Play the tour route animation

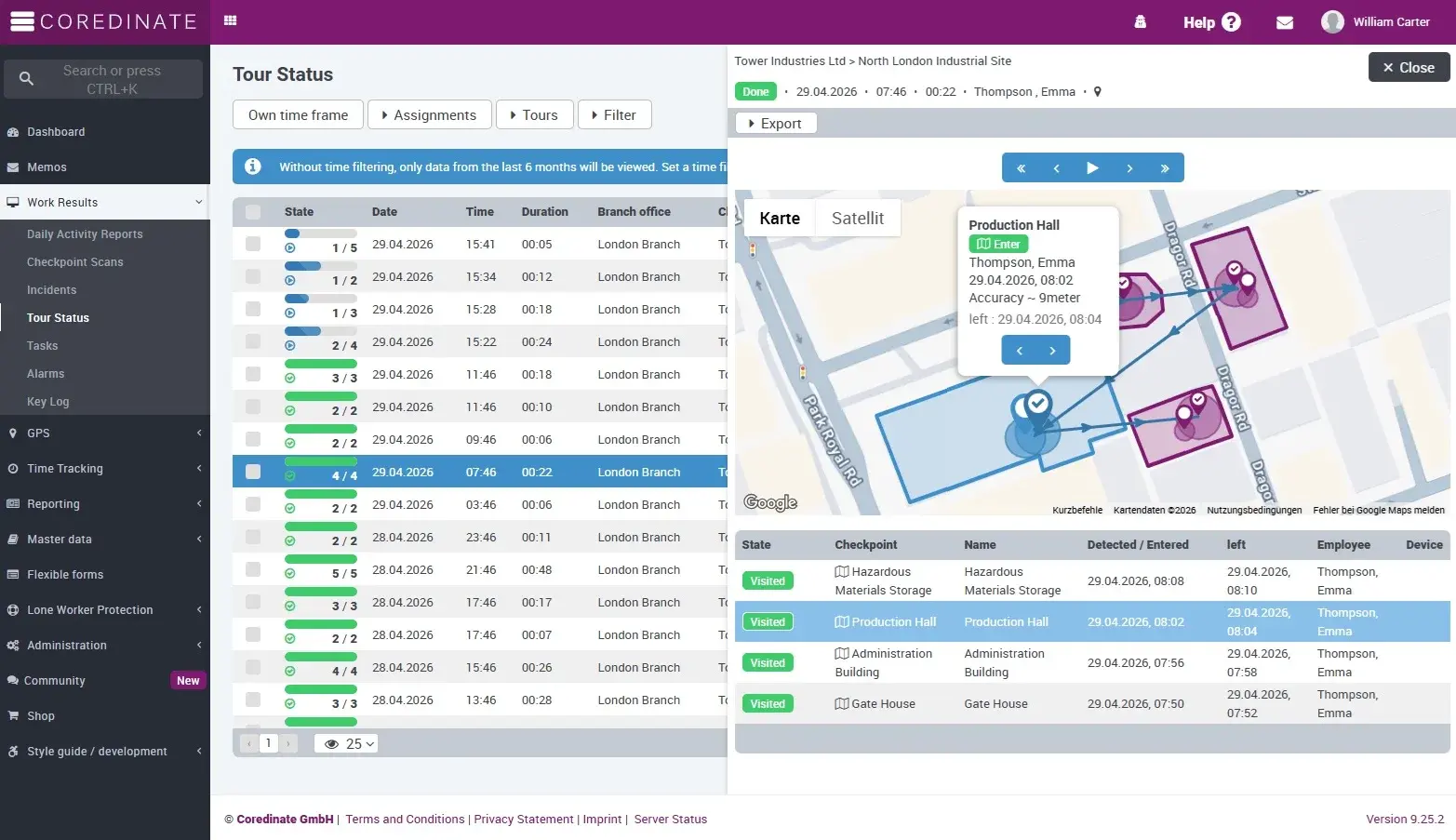(x=1093, y=168)
